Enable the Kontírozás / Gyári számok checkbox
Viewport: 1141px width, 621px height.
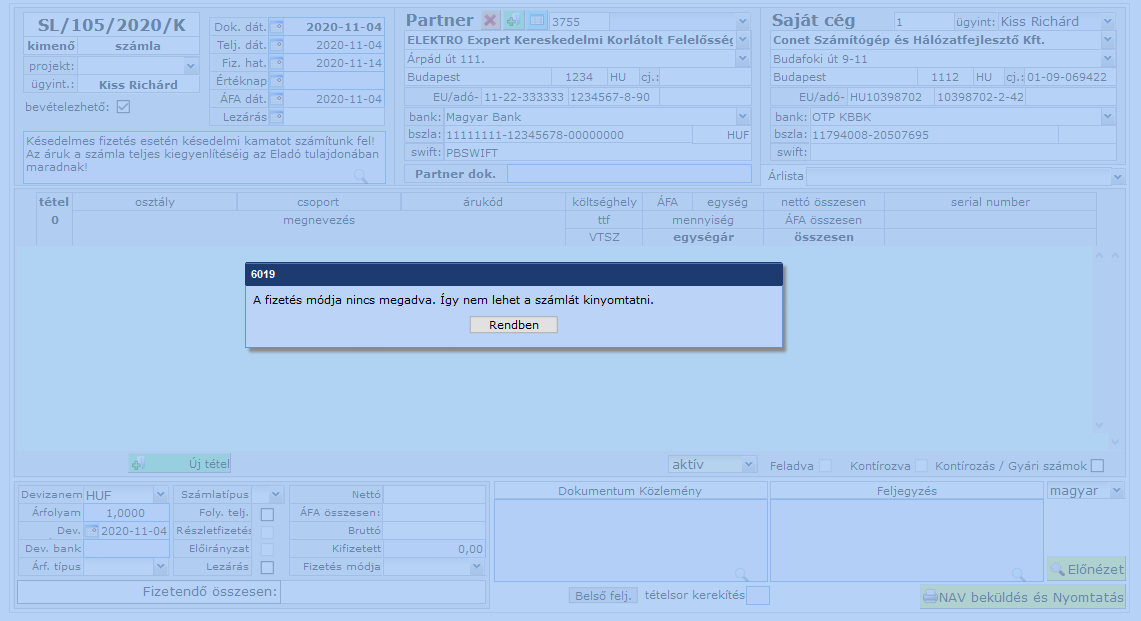pos(1097,465)
